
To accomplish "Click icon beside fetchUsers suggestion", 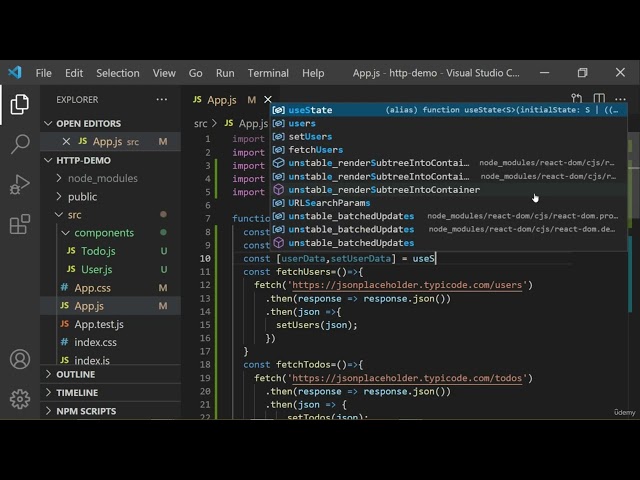I will point(278,150).
